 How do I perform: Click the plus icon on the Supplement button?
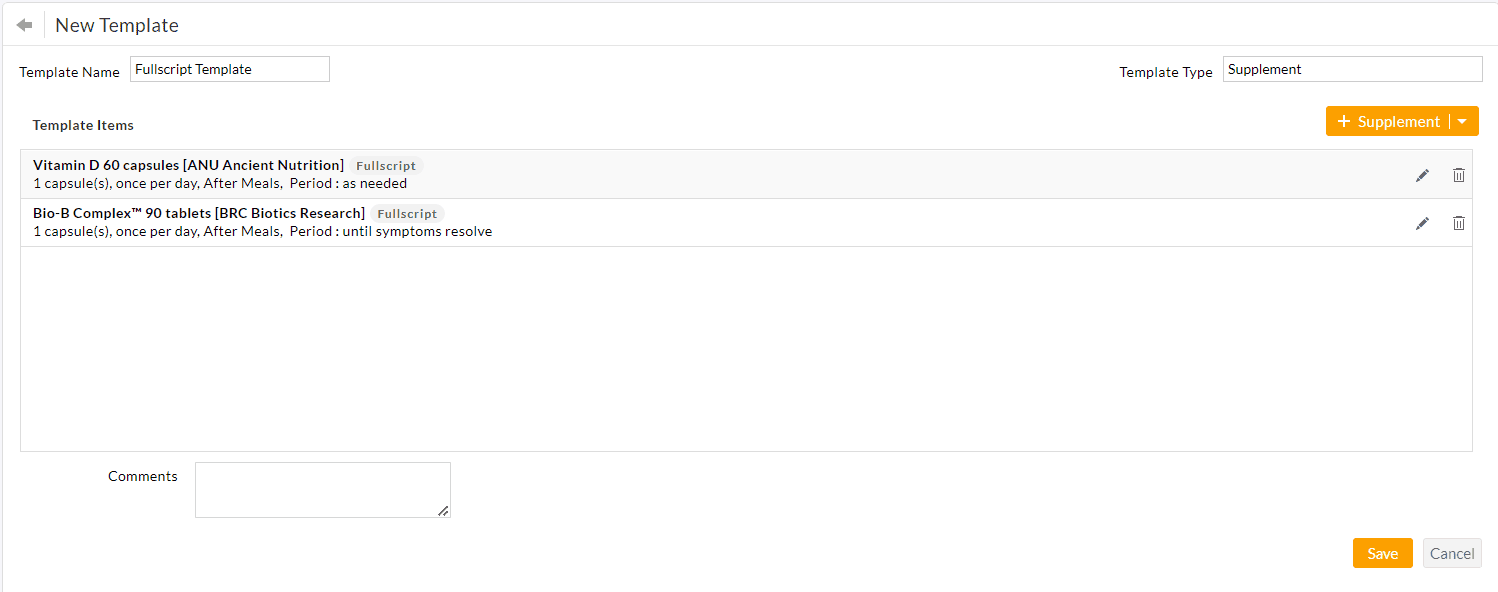pyautogui.click(x=1344, y=120)
